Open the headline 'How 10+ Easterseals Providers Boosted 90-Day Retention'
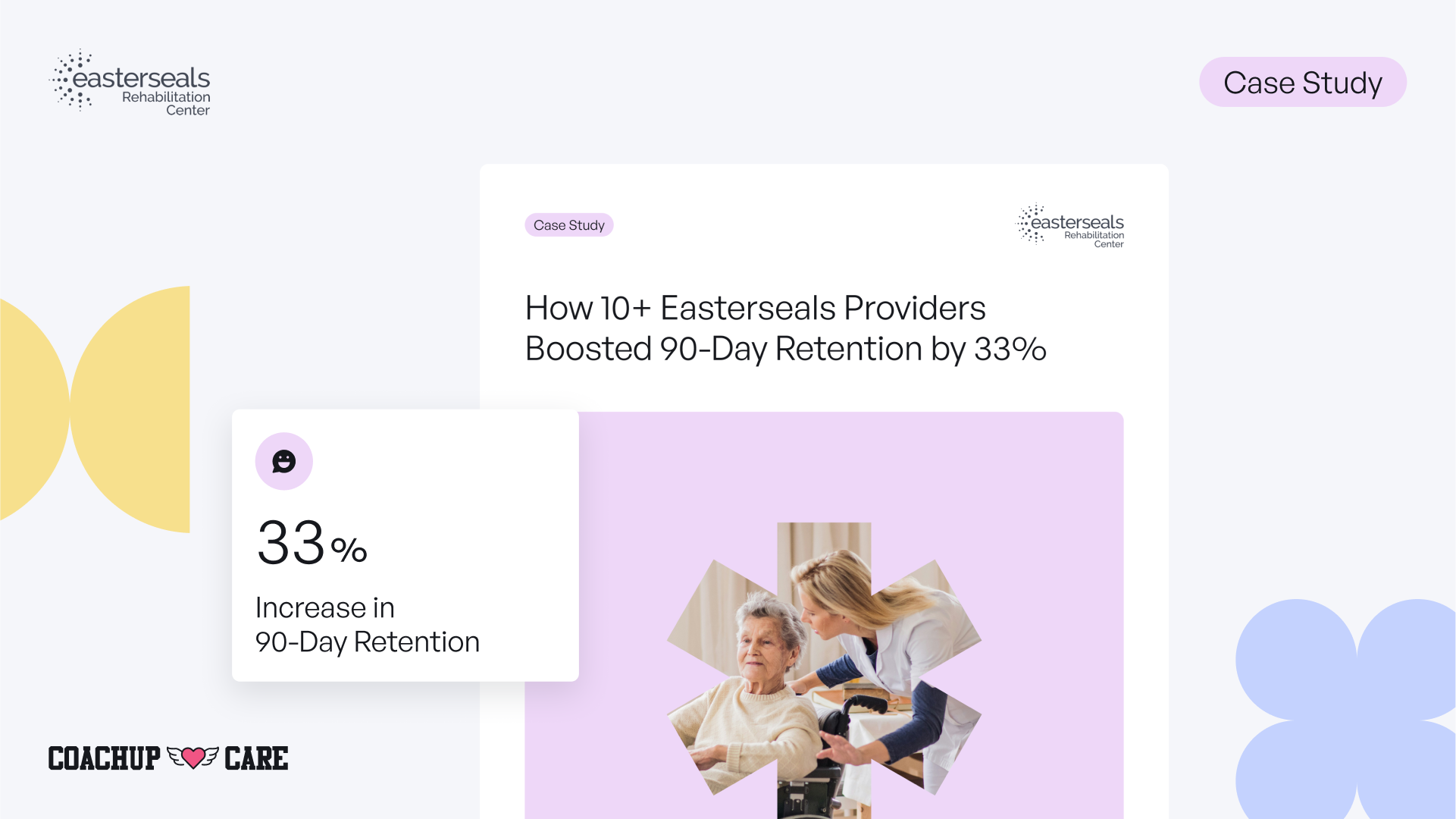 click(x=784, y=328)
